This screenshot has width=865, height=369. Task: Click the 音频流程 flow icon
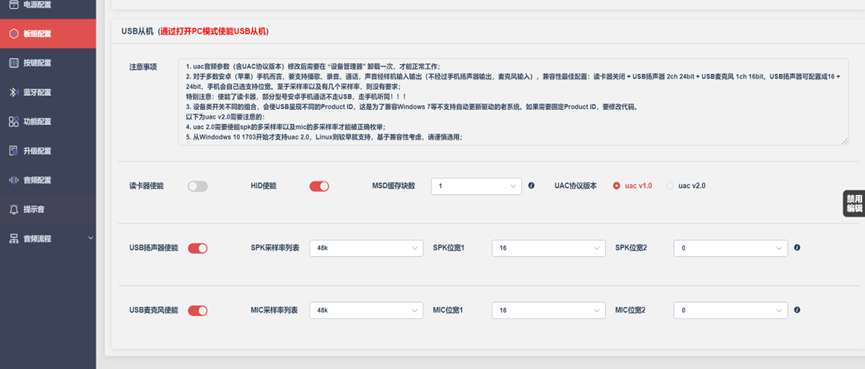tap(14, 238)
